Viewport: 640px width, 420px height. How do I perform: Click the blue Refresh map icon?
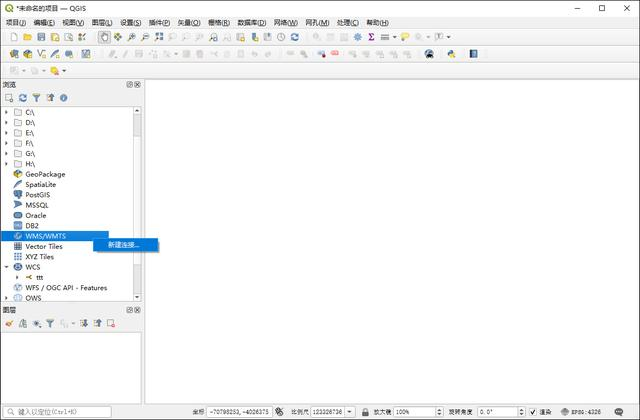click(295, 37)
